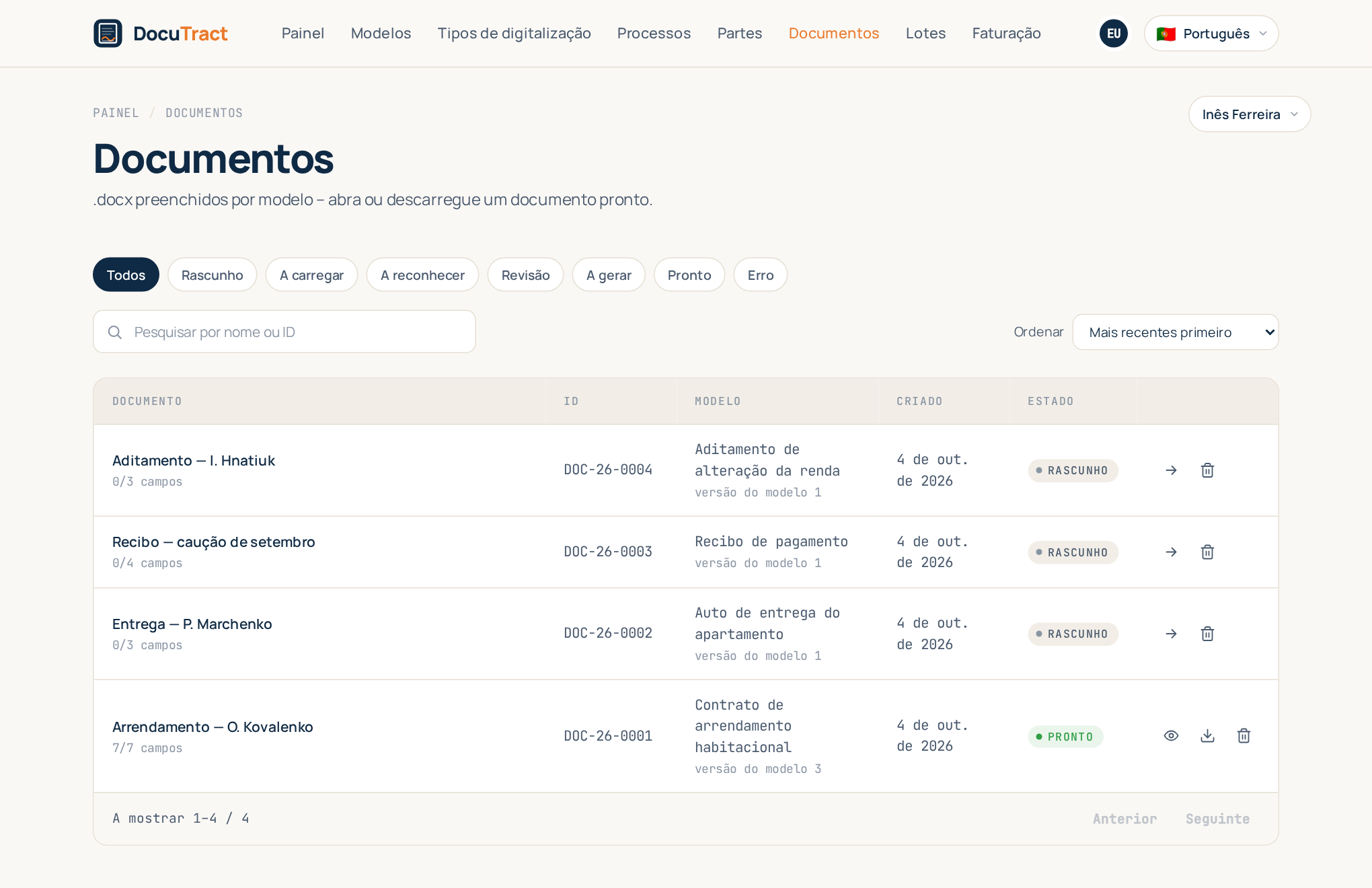Screen dimensions: 1372x888
Task: Click the DocuTract logo icon
Action: tap(108, 33)
